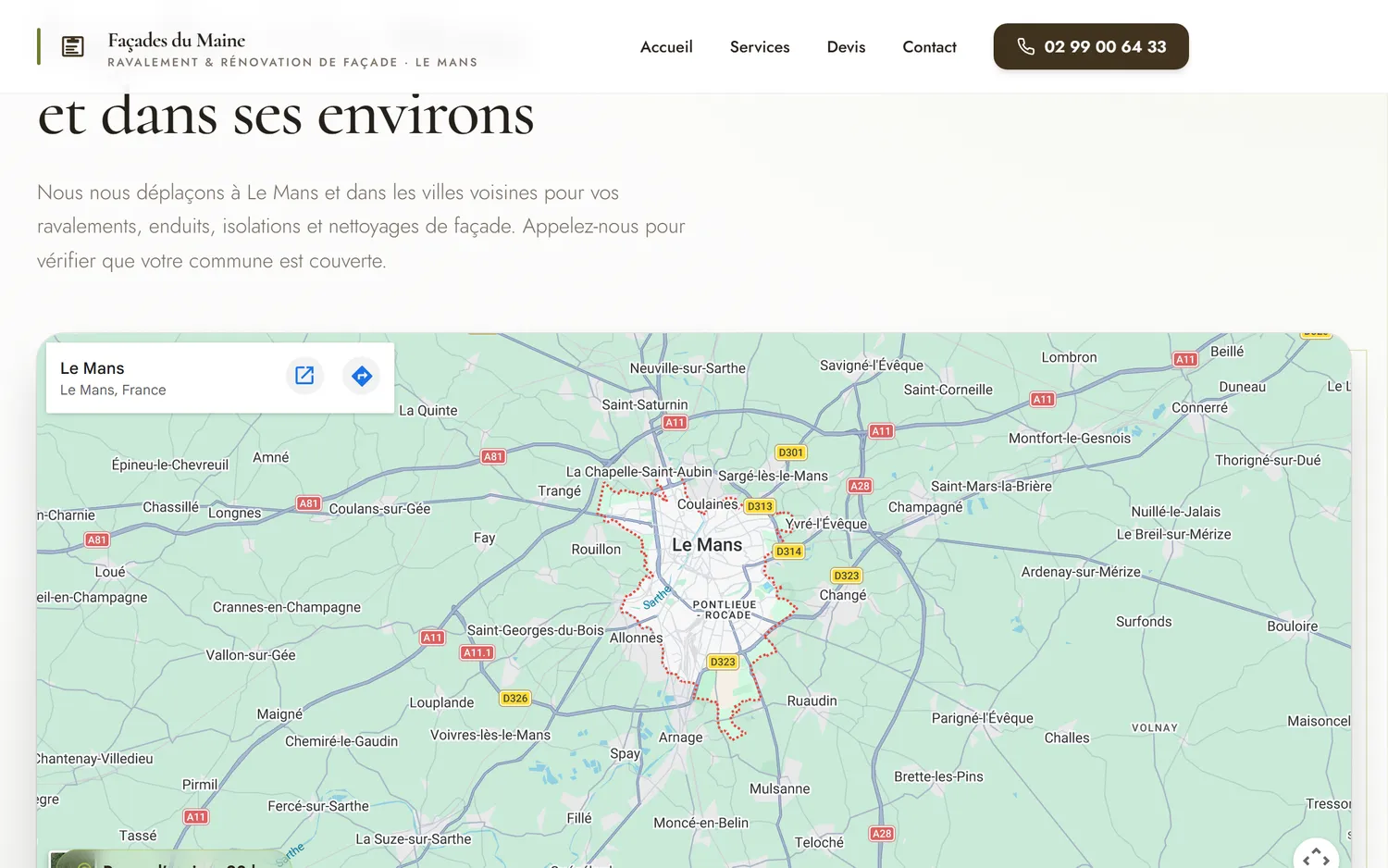Screen dimensions: 1388x868
Task: Click Saint-Georges-du-Bois on the map
Action: pyautogui.click(x=536, y=630)
